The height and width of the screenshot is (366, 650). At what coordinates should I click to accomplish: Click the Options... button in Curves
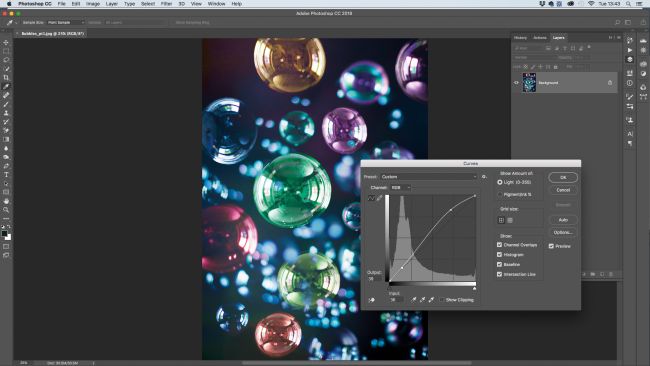click(563, 232)
